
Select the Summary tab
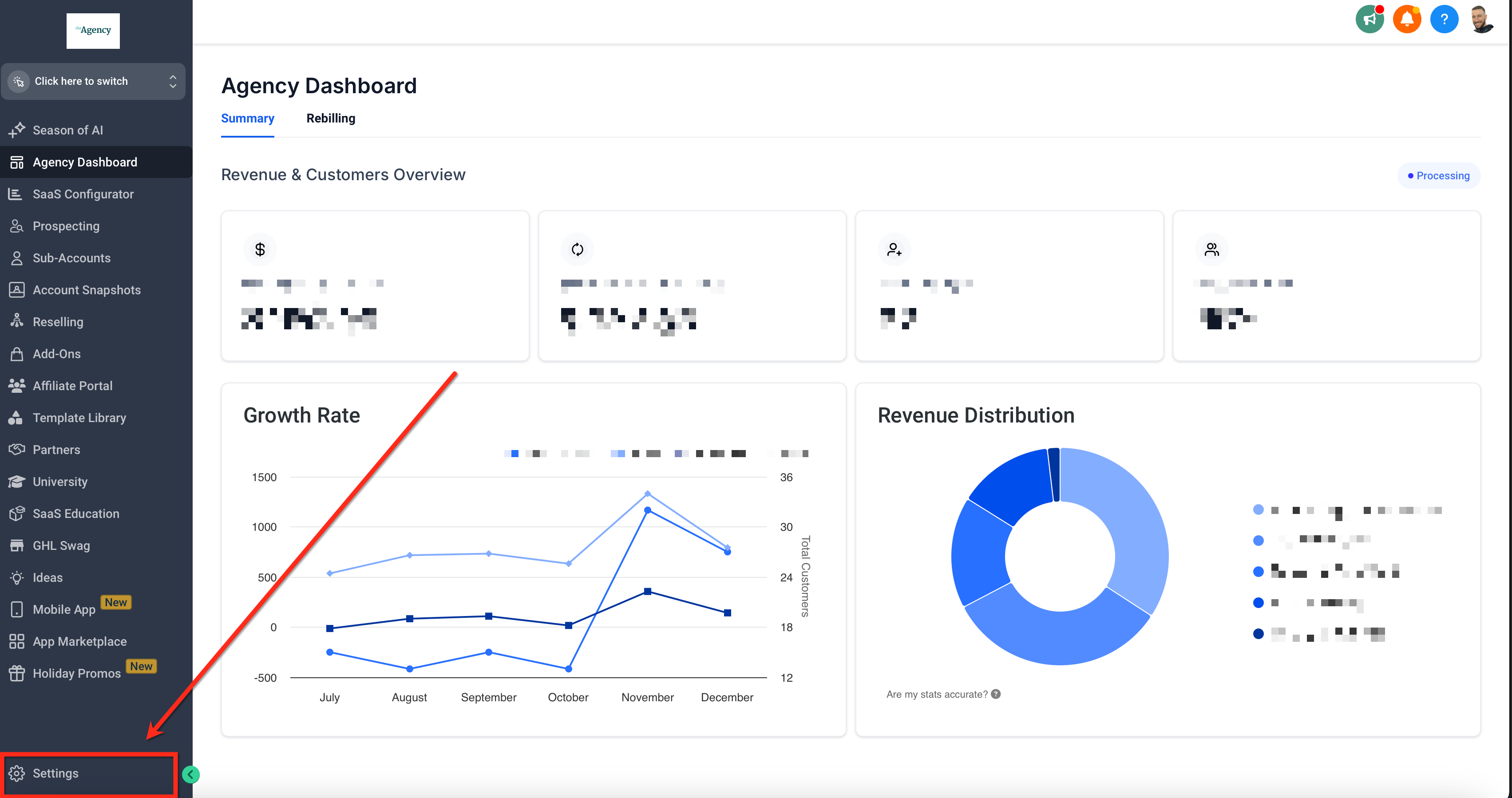click(247, 118)
